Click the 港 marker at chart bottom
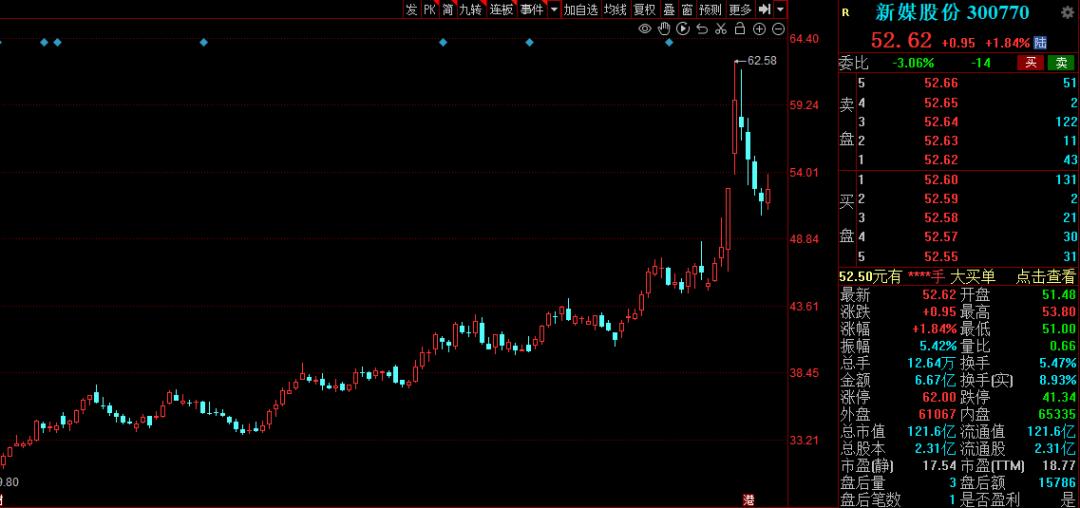Viewport: 1080px width, 508px height. point(748,499)
